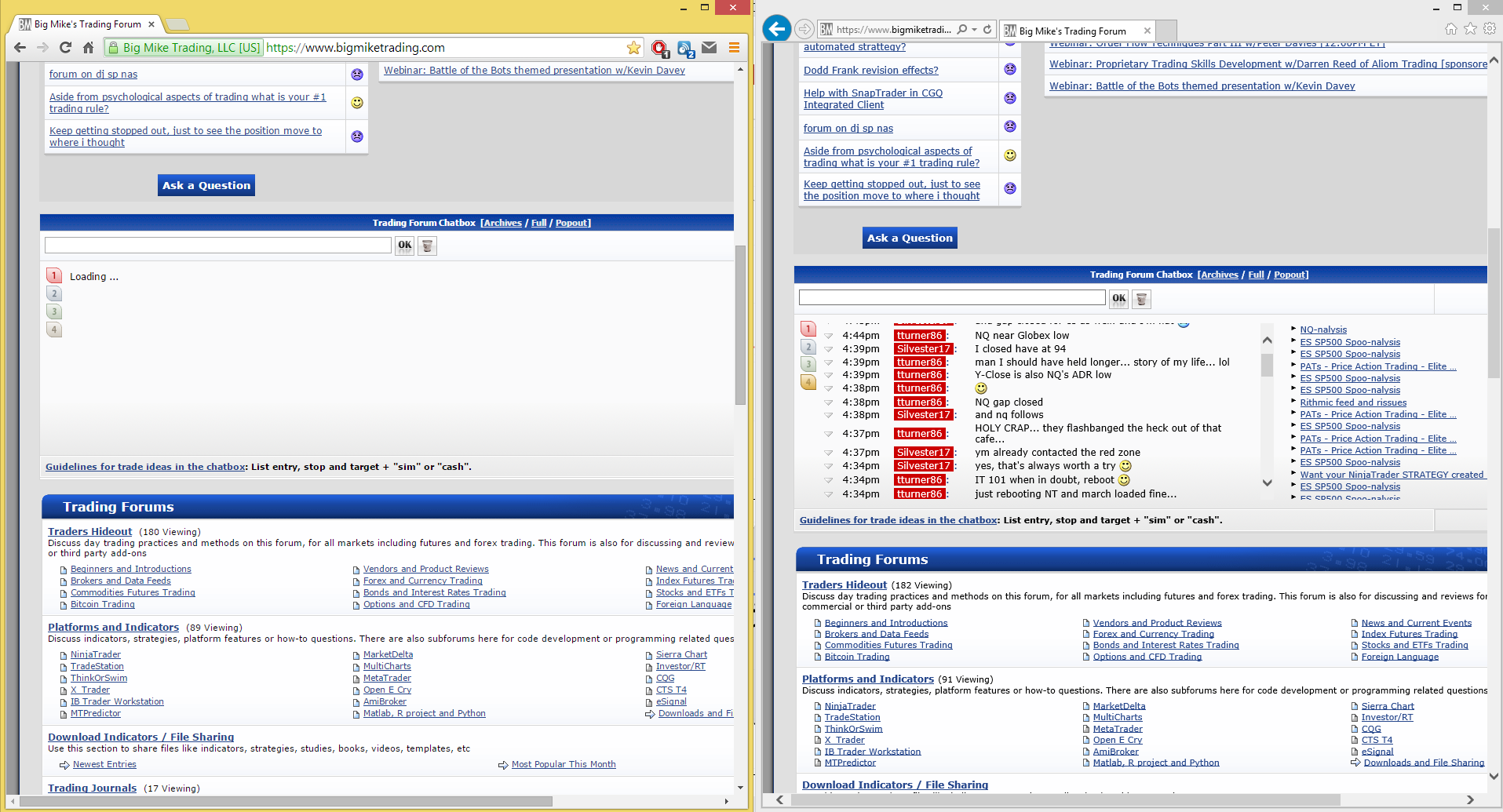
Task: Open 'Rithmic feed and rissues' thread link
Action: [1353, 402]
